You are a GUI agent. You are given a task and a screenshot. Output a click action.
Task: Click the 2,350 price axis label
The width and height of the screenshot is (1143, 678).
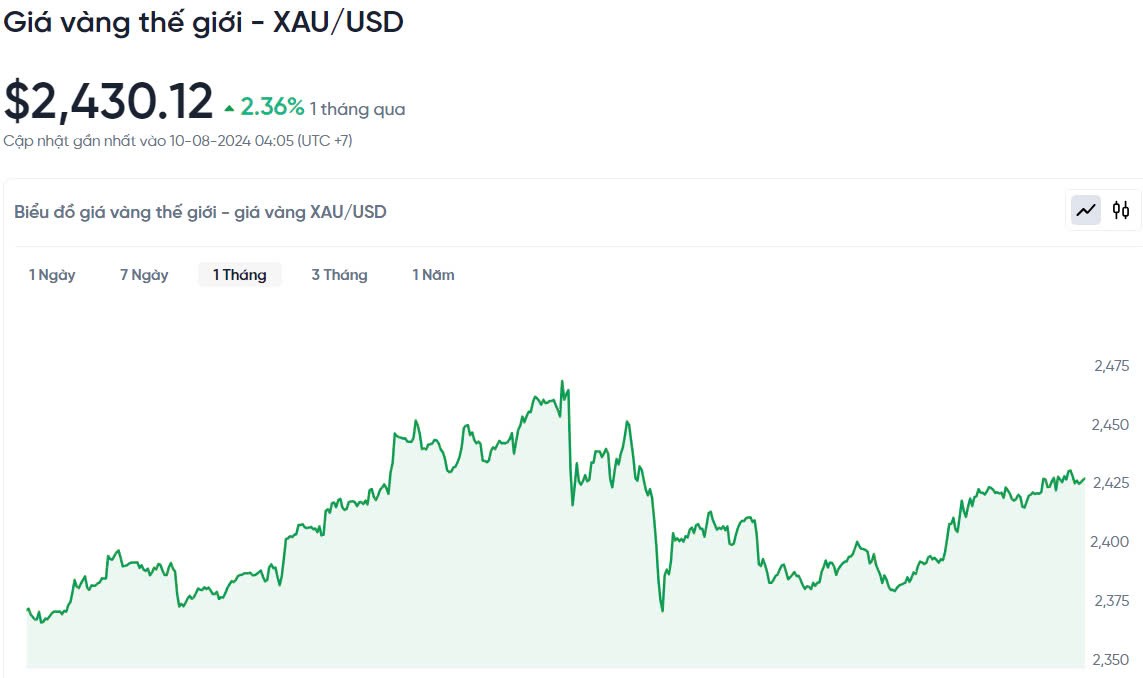(1111, 660)
